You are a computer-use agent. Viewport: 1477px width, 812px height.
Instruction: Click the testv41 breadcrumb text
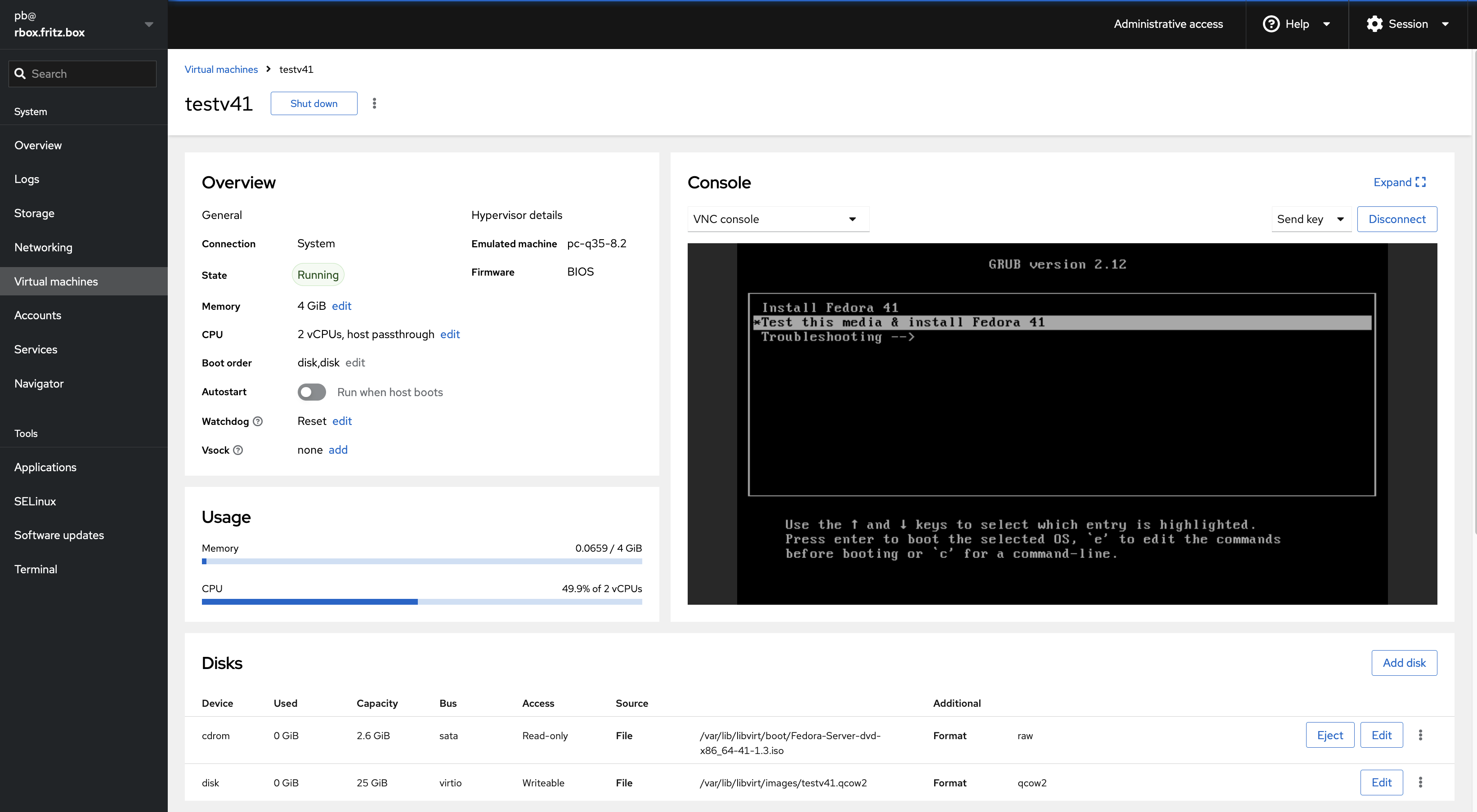tap(296, 69)
